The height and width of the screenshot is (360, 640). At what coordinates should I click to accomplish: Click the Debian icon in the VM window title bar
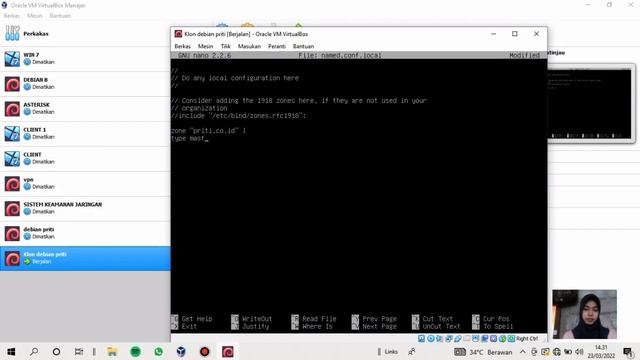tap(178, 34)
